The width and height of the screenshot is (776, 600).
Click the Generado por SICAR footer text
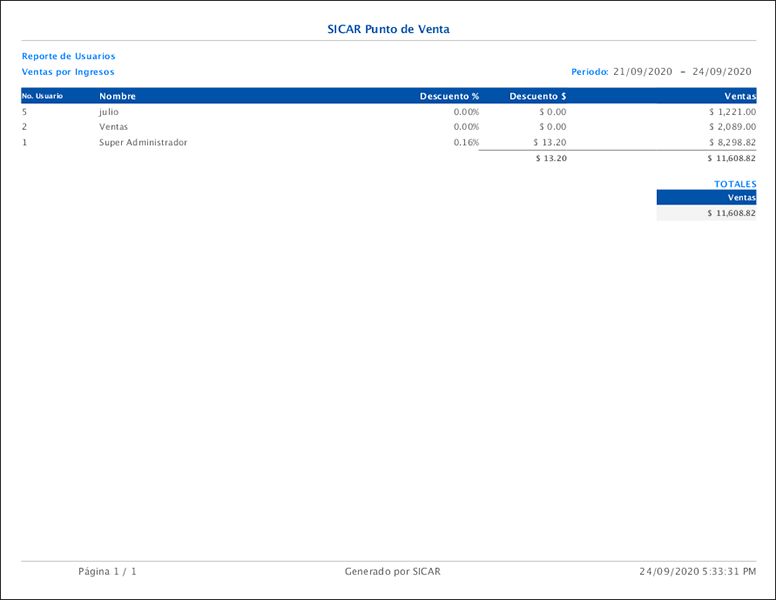[392, 572]
